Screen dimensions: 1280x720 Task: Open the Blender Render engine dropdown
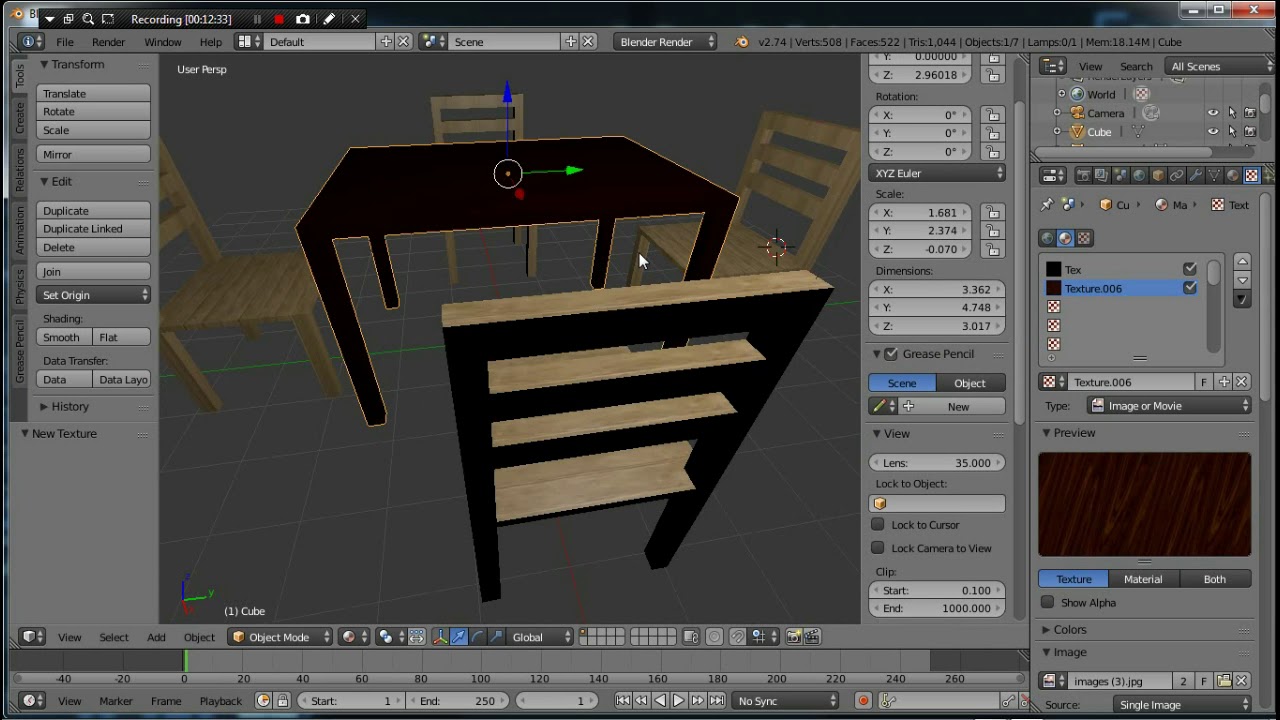click(x=667, y=42)
